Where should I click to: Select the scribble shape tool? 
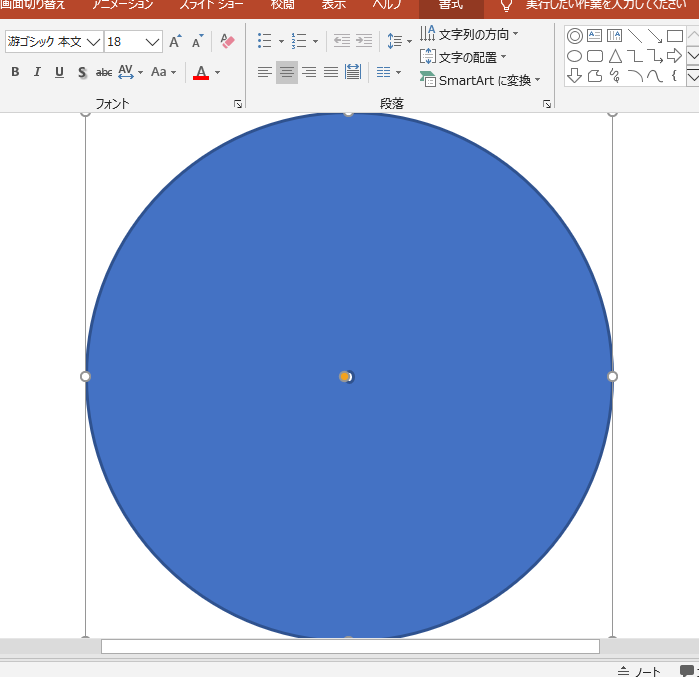point(615,75)
